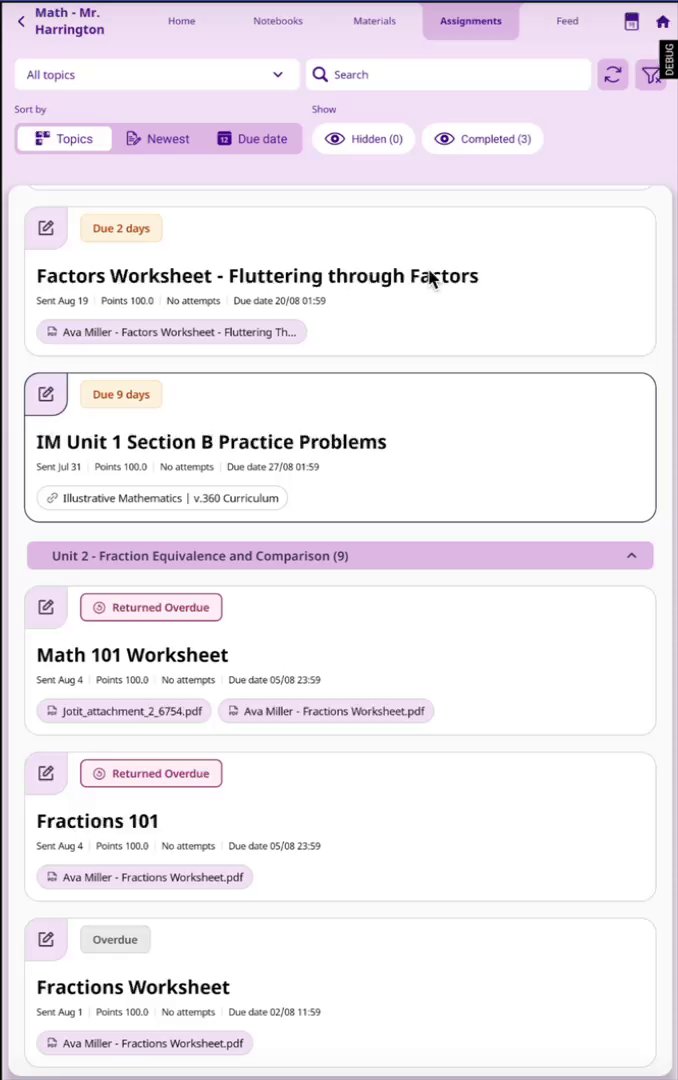Open Illustrative Mathematics v.360 Curriculum link
678x1080 pixels.
(x=162, y=498)
